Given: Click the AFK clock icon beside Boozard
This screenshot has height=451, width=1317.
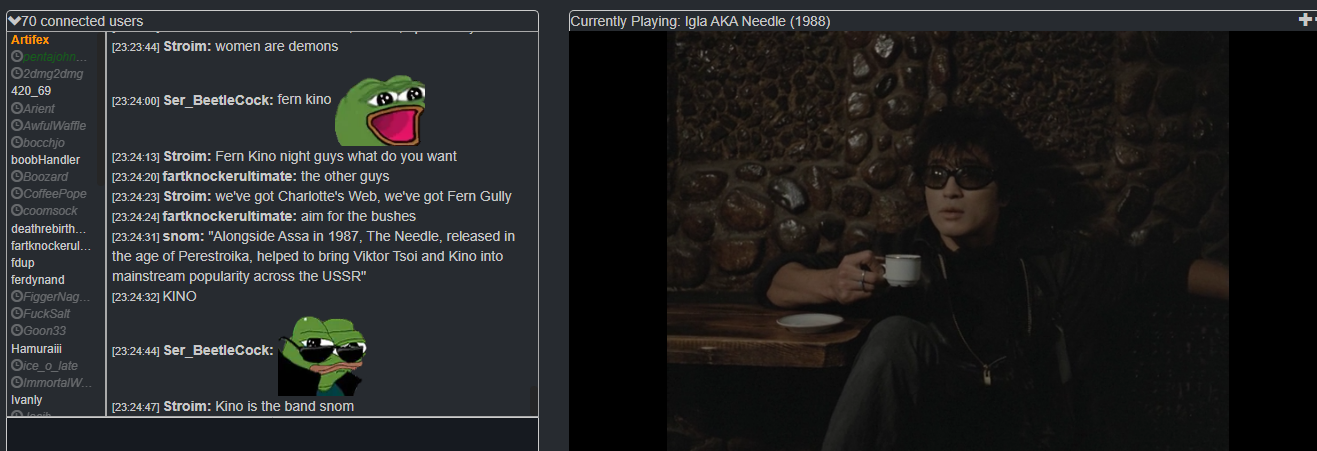Looking at the screenshot, I should point(17,176).
